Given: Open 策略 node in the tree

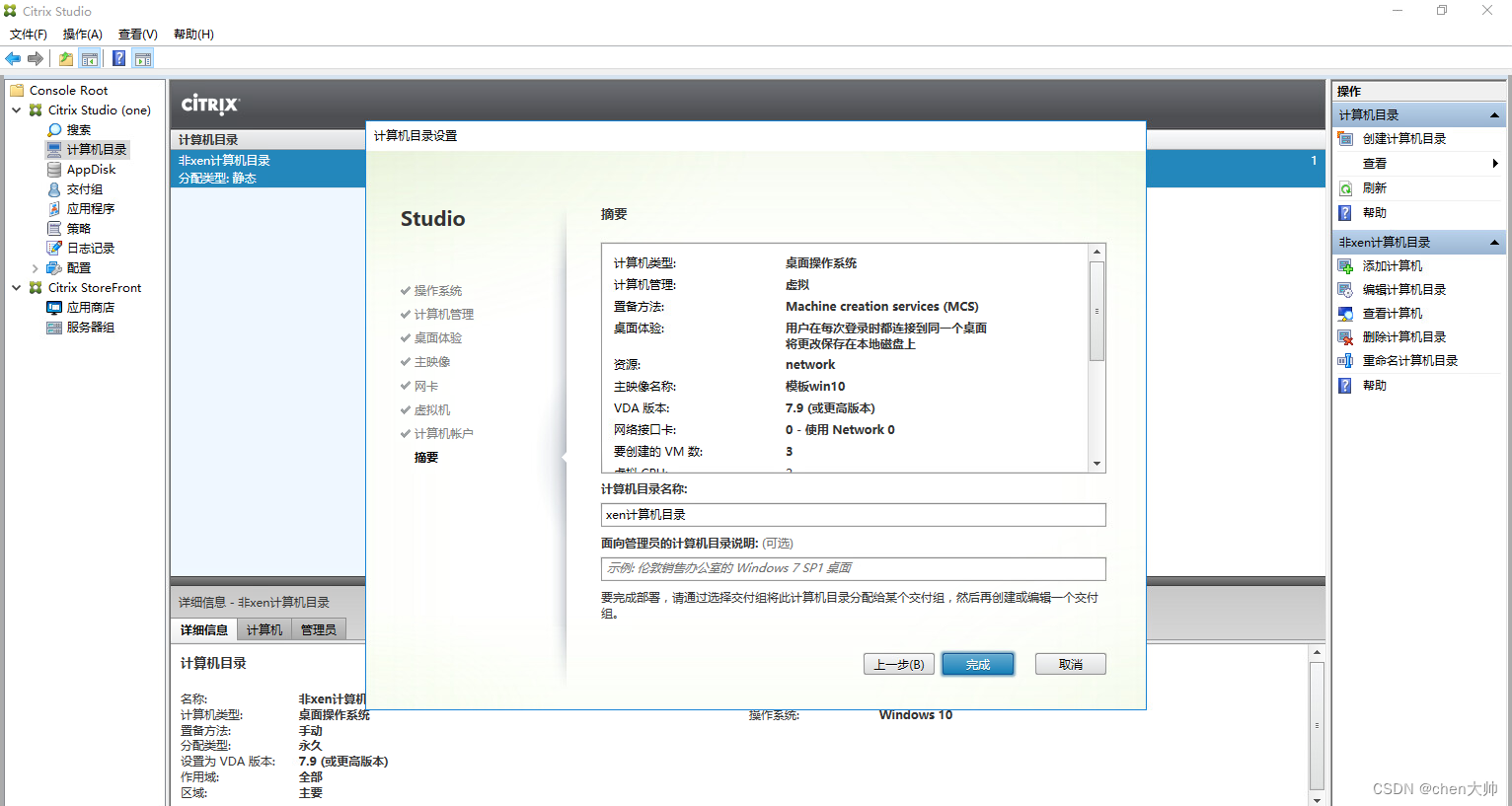Looking at the screenshot, I should click(79, 229).
